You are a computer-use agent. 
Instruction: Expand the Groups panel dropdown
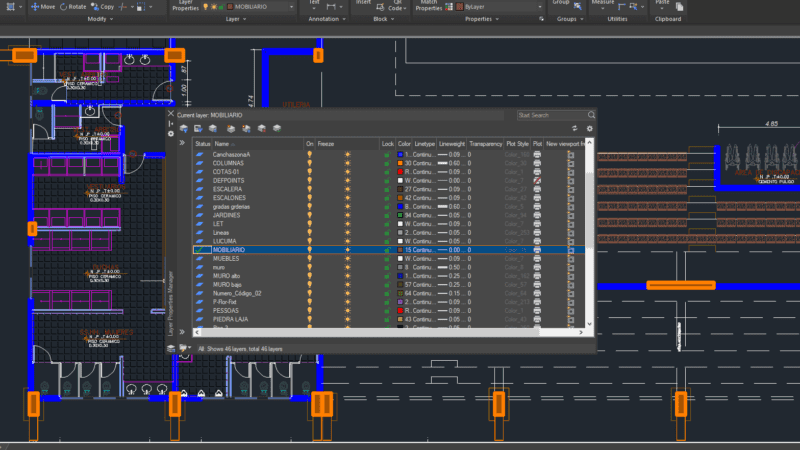click(570, 19)
